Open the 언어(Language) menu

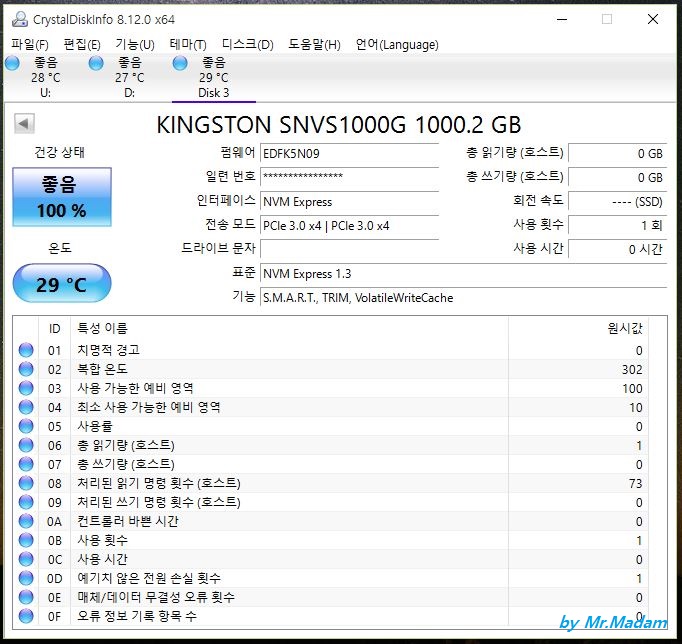(397, 44)
